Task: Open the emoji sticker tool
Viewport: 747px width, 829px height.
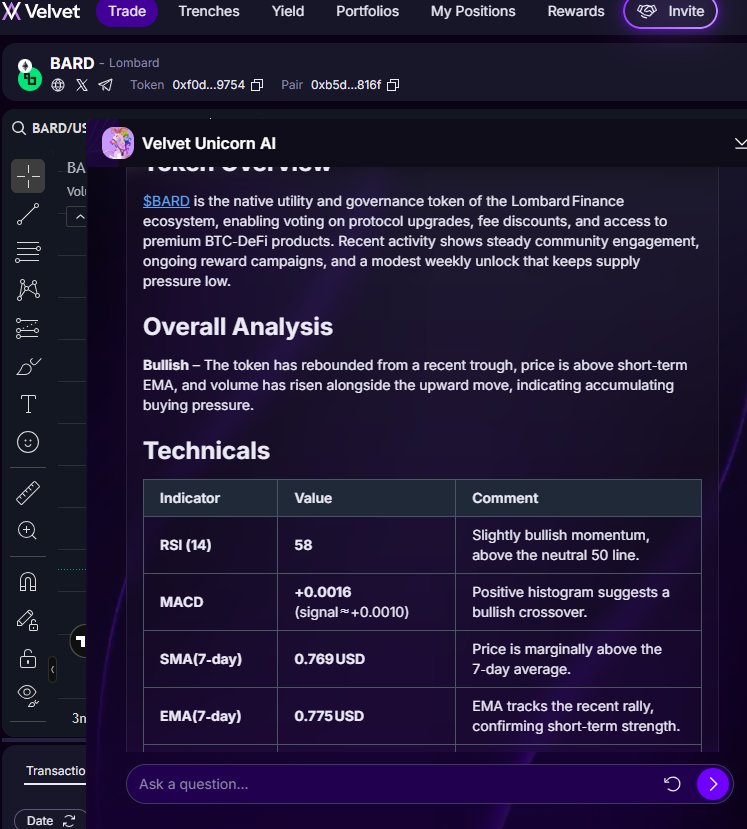Action: click(x=28, y=441)
